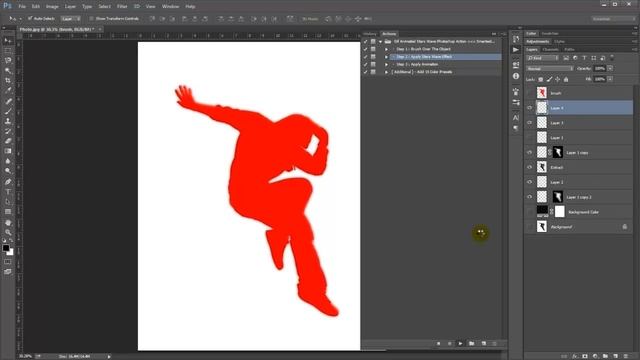Show the Background Color layer visibility box
Viewport: 640px width, 360px height.
pyautogui.click(x=530, y=212)
